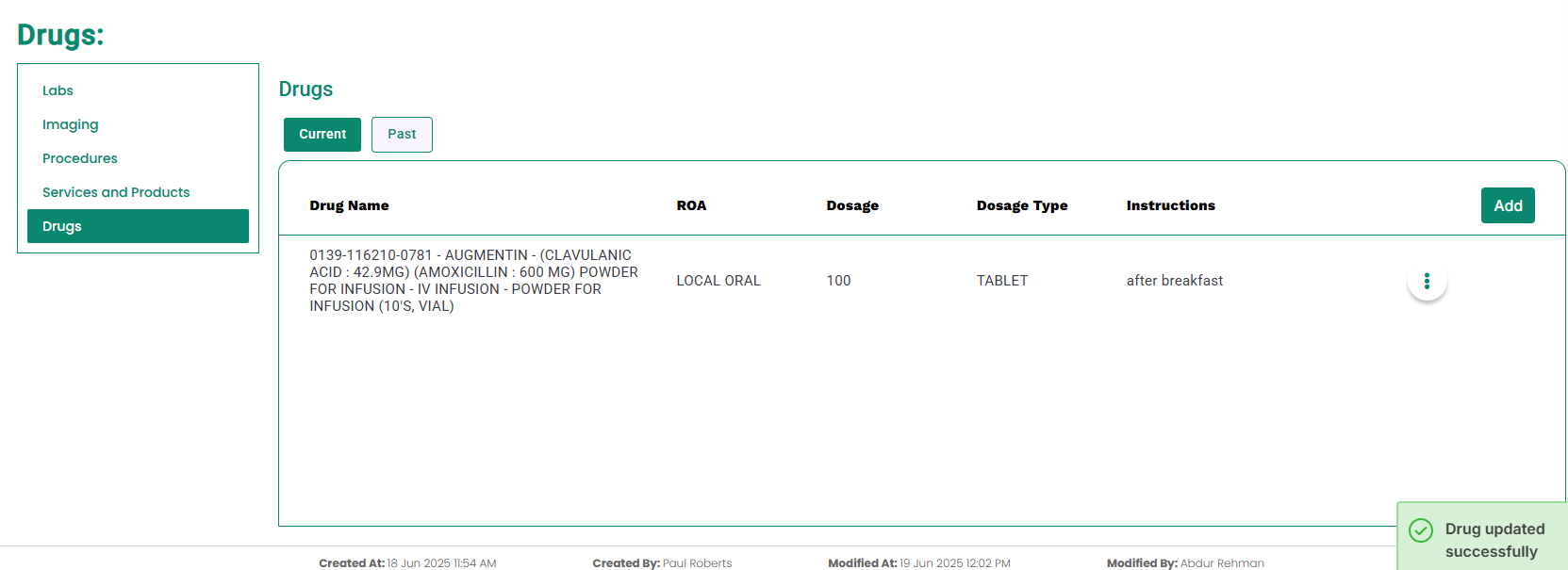Click the 'after breakfast' instructions cell
1568x570 pixels.
(1175, 281)
